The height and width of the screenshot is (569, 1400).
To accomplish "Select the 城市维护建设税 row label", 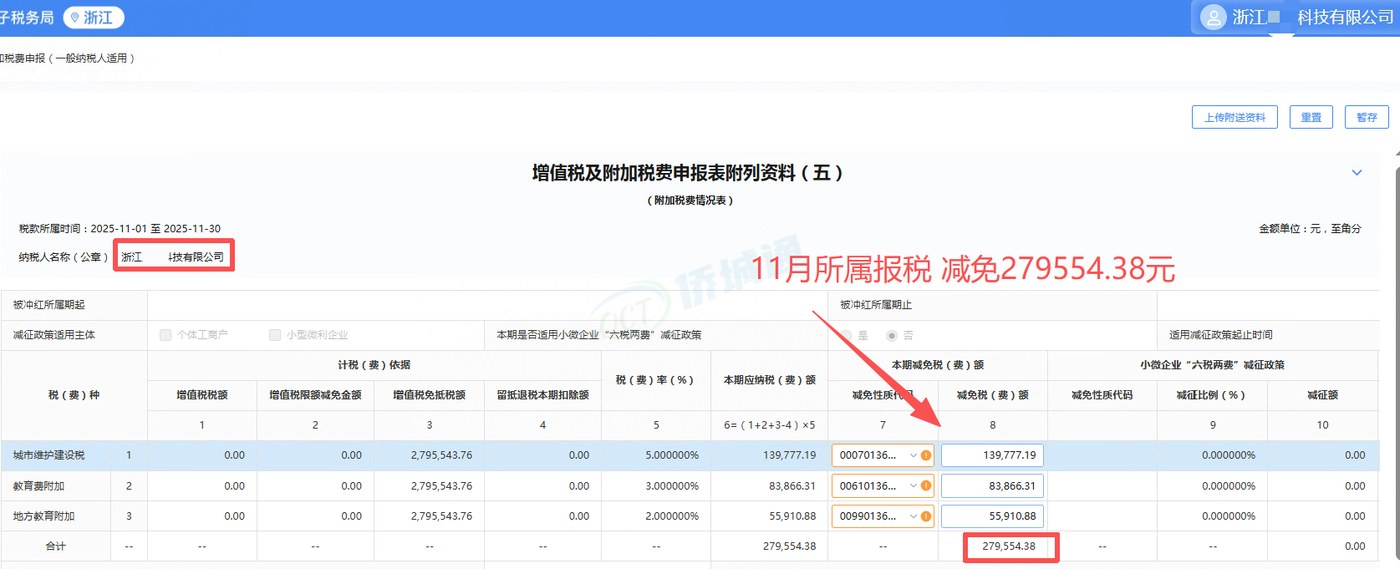I will (48, 455).
